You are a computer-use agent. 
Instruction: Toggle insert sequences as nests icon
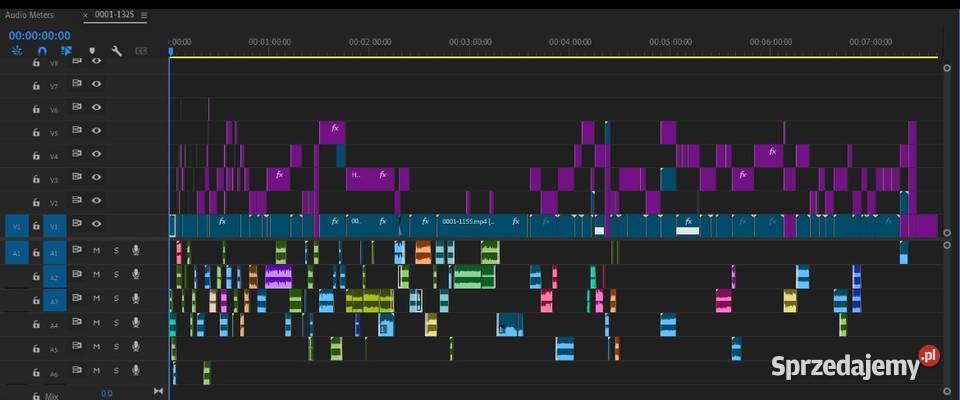point(17,50)
